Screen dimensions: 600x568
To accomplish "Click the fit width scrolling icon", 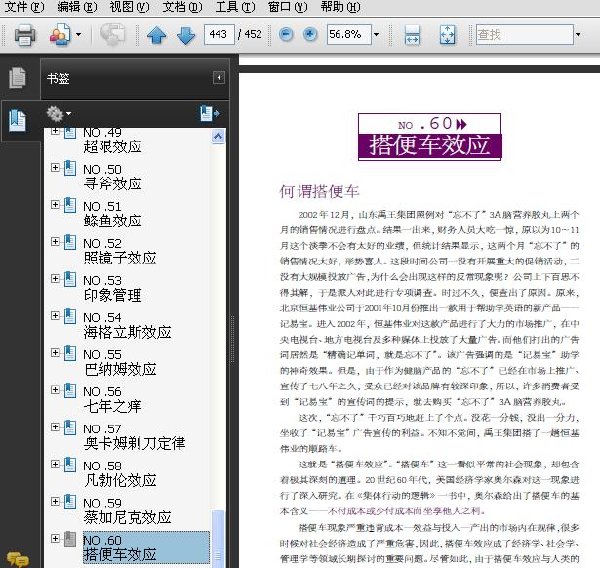I will click(412, 35).
